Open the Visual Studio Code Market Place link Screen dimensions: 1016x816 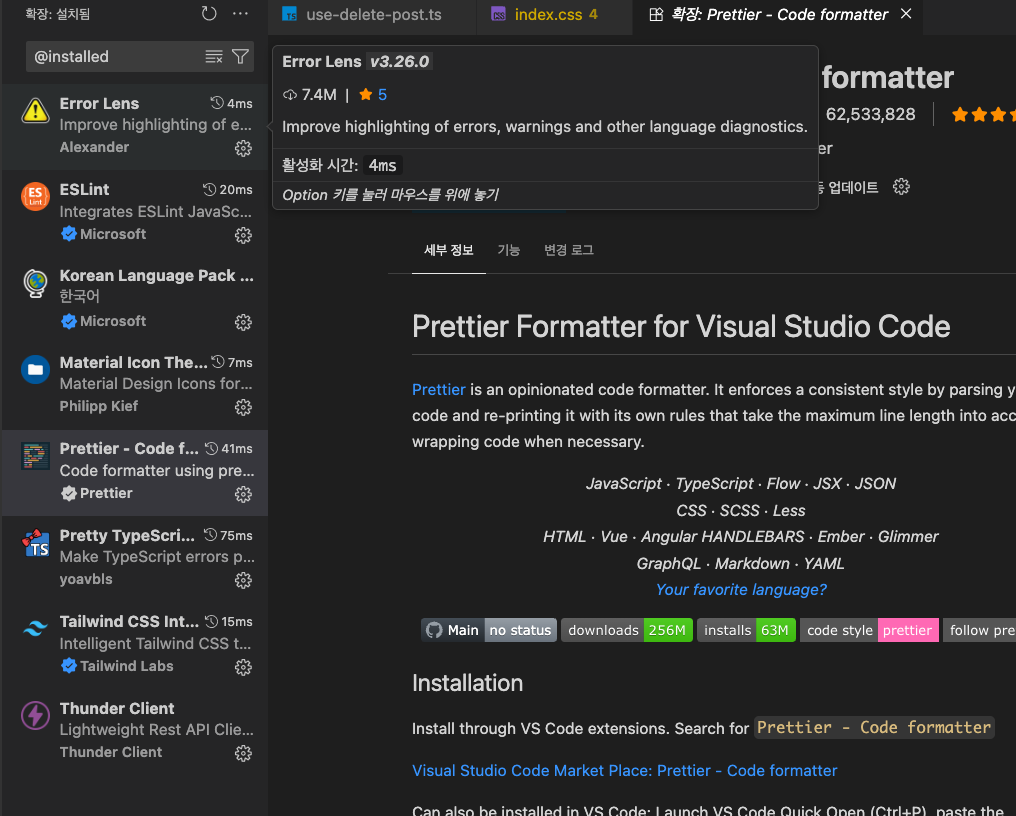(x=624, y=770)
